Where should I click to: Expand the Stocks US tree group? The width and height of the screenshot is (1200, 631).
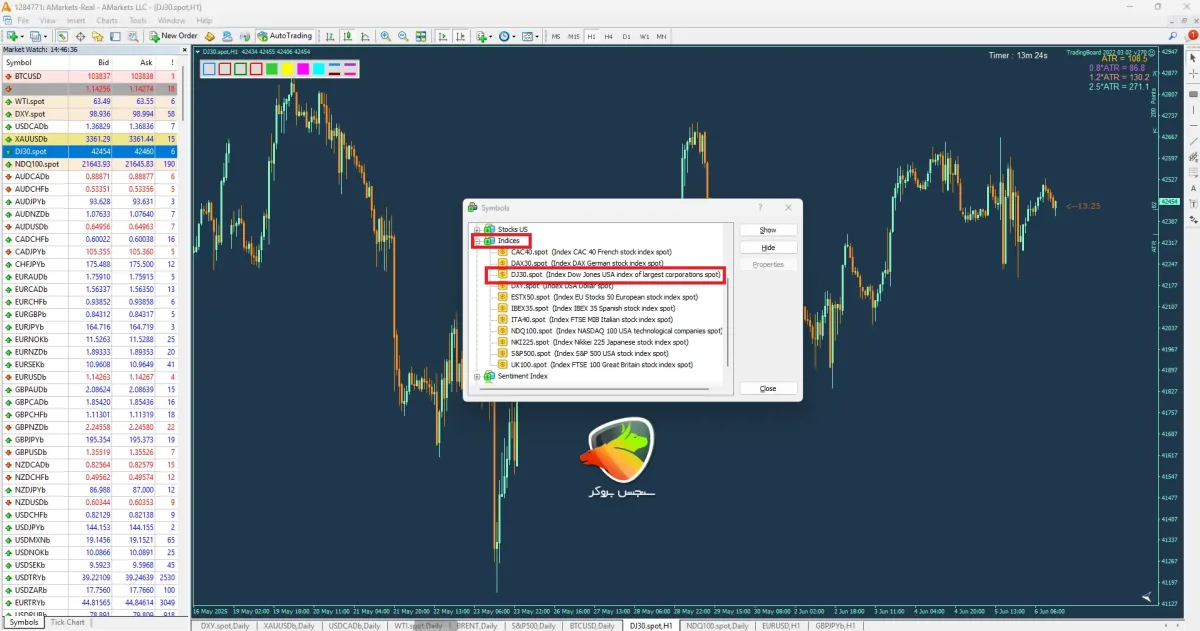click(477, 229)
